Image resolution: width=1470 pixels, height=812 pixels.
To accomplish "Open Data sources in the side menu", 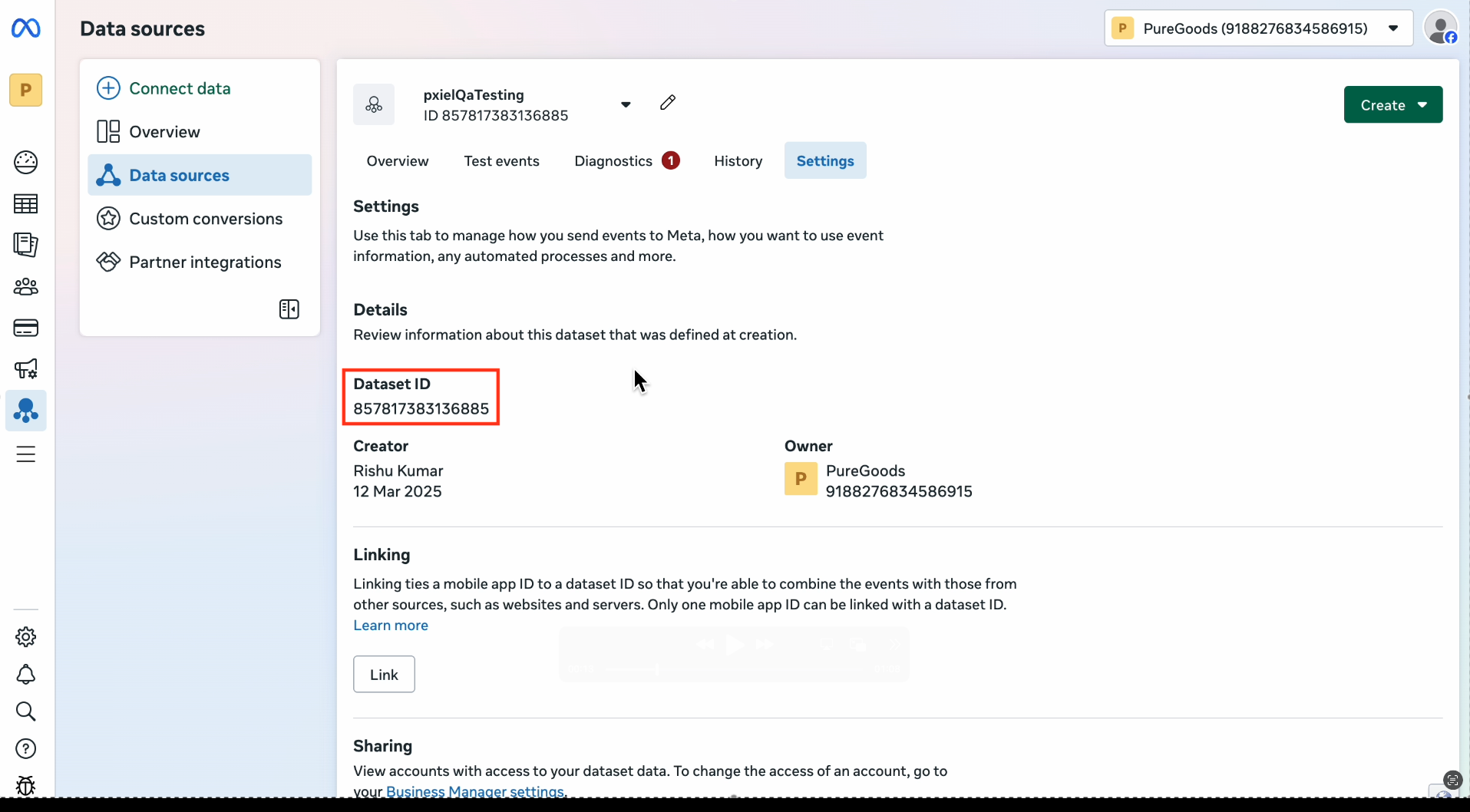I will point(200,175).
